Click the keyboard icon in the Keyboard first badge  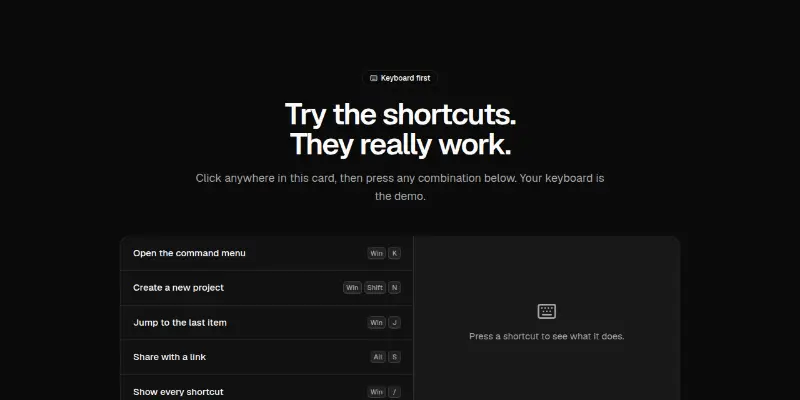373,78
